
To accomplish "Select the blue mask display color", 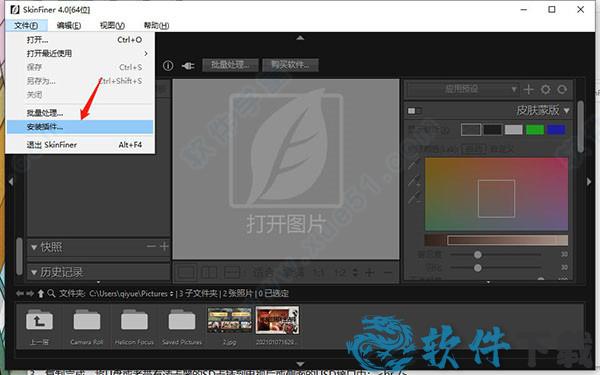I will click(556, 130).
